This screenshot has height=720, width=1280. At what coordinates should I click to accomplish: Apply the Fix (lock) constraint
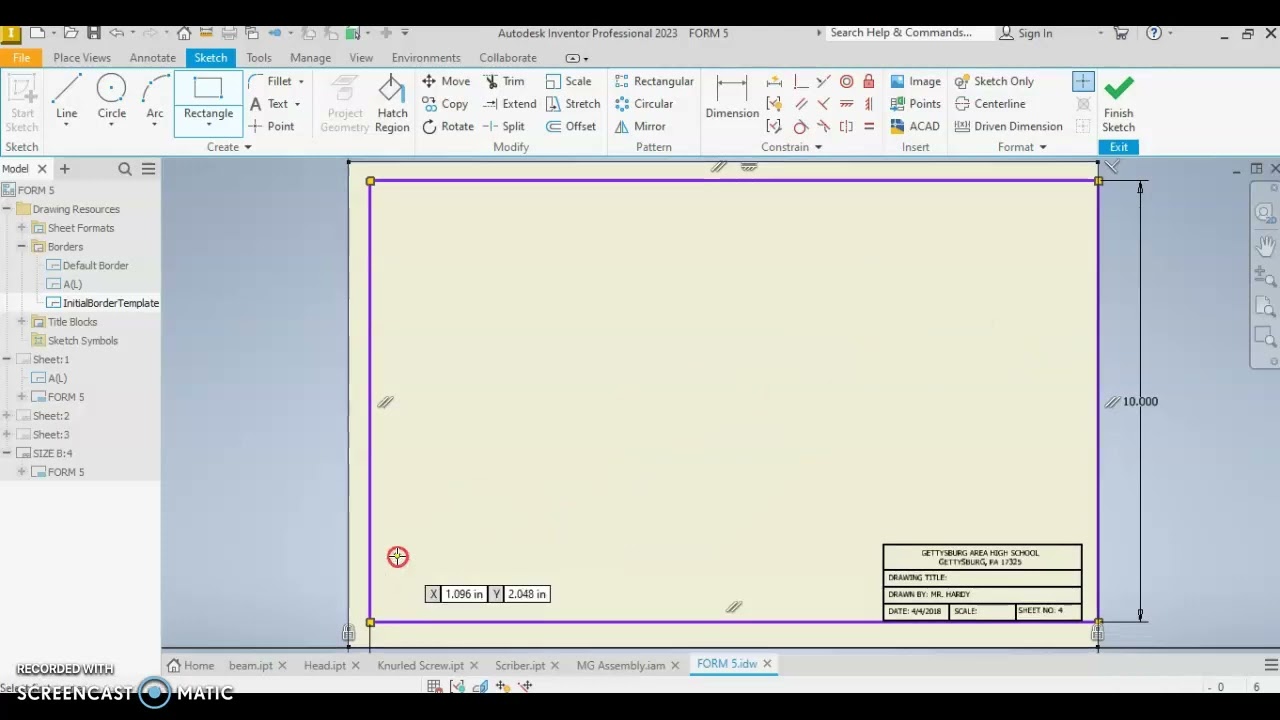[869, 81]
